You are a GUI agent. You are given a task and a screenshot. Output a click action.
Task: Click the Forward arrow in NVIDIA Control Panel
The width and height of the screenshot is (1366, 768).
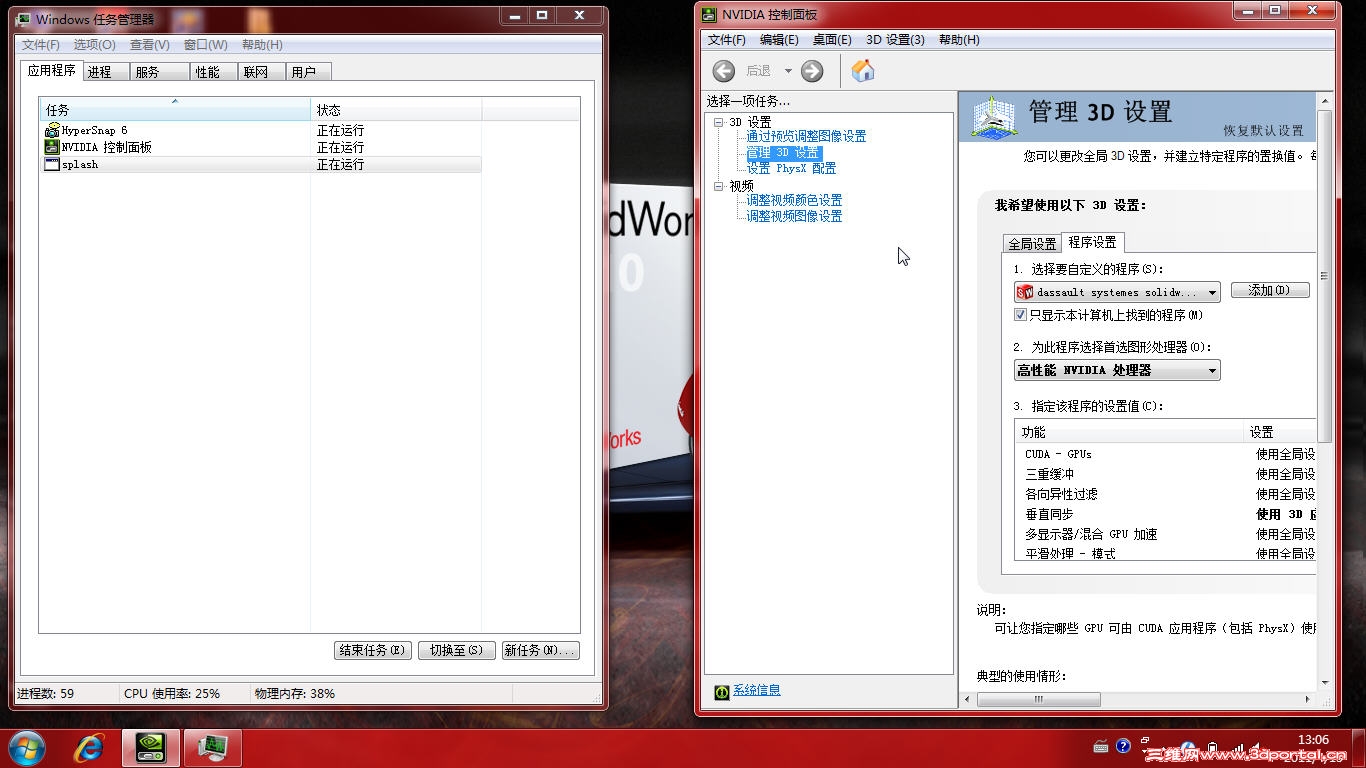[x=812, y=71]
